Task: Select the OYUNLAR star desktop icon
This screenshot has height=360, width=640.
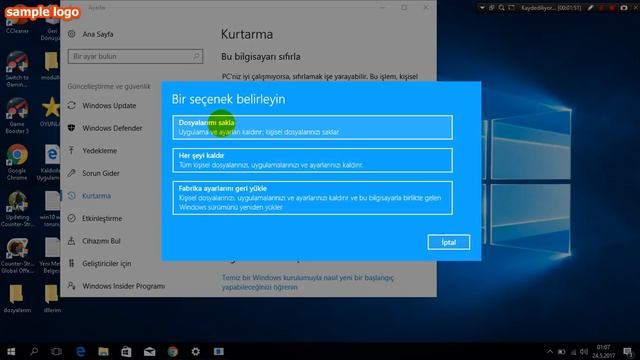Action: 51,111
